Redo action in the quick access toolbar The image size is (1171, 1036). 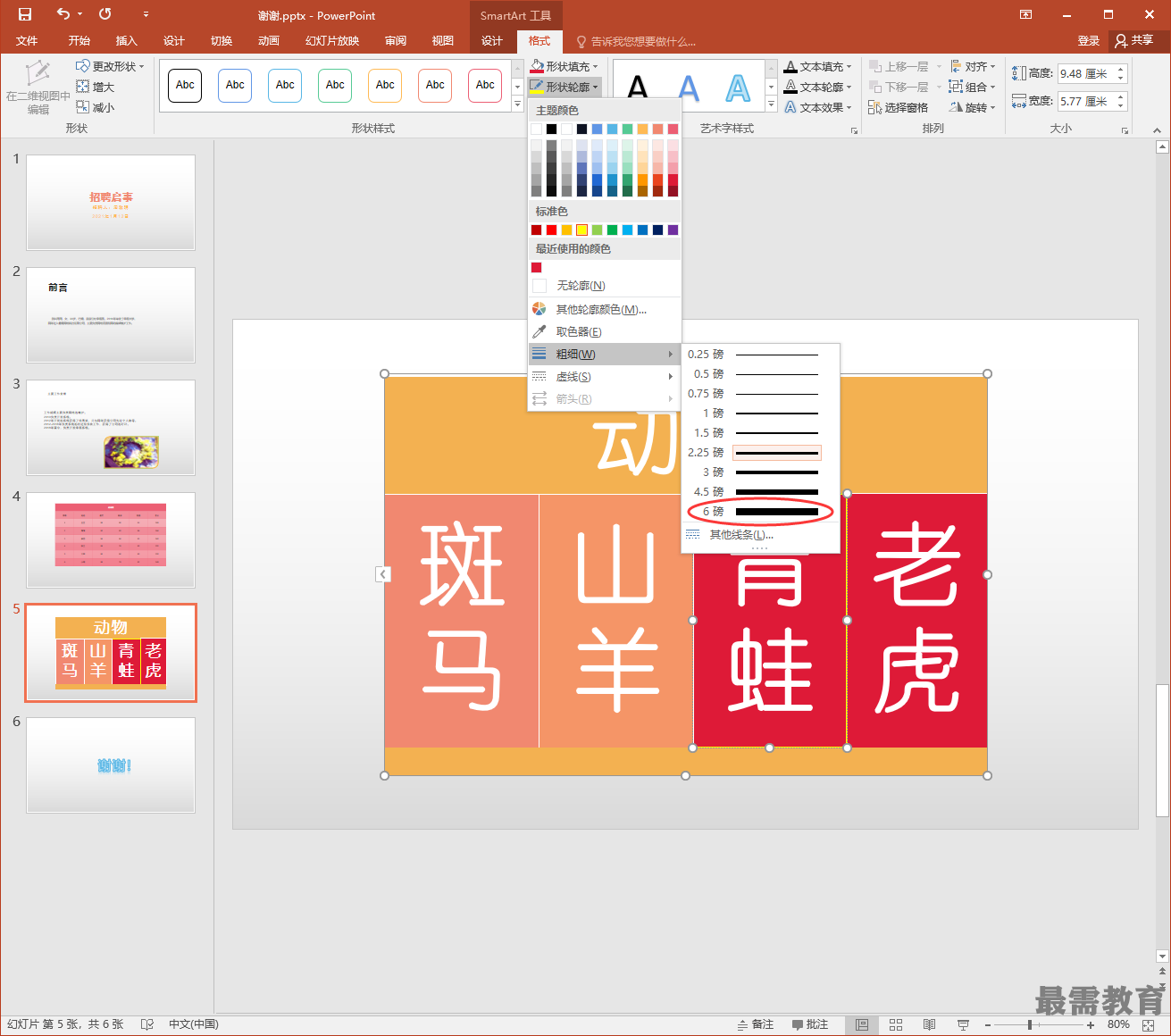105,14
